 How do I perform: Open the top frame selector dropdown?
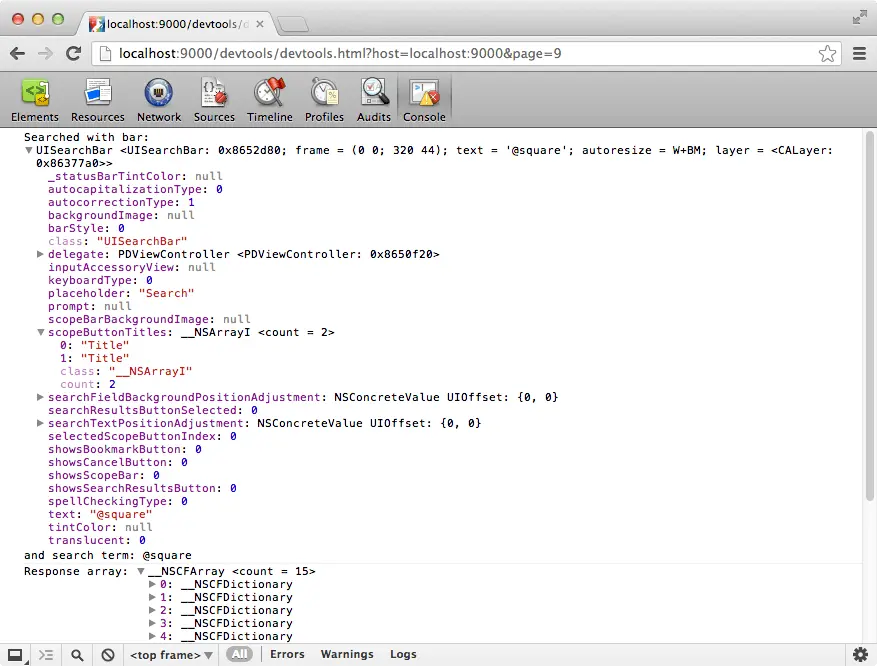pyautogui.click(x=171, y=655)
